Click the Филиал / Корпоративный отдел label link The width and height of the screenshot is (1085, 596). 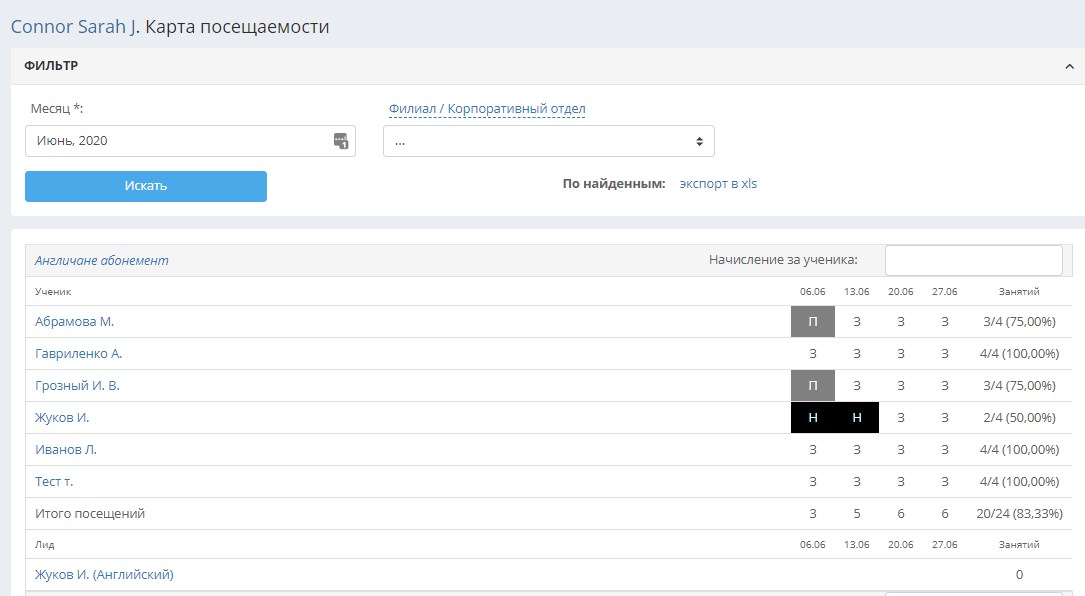click(x=487, y=109)
